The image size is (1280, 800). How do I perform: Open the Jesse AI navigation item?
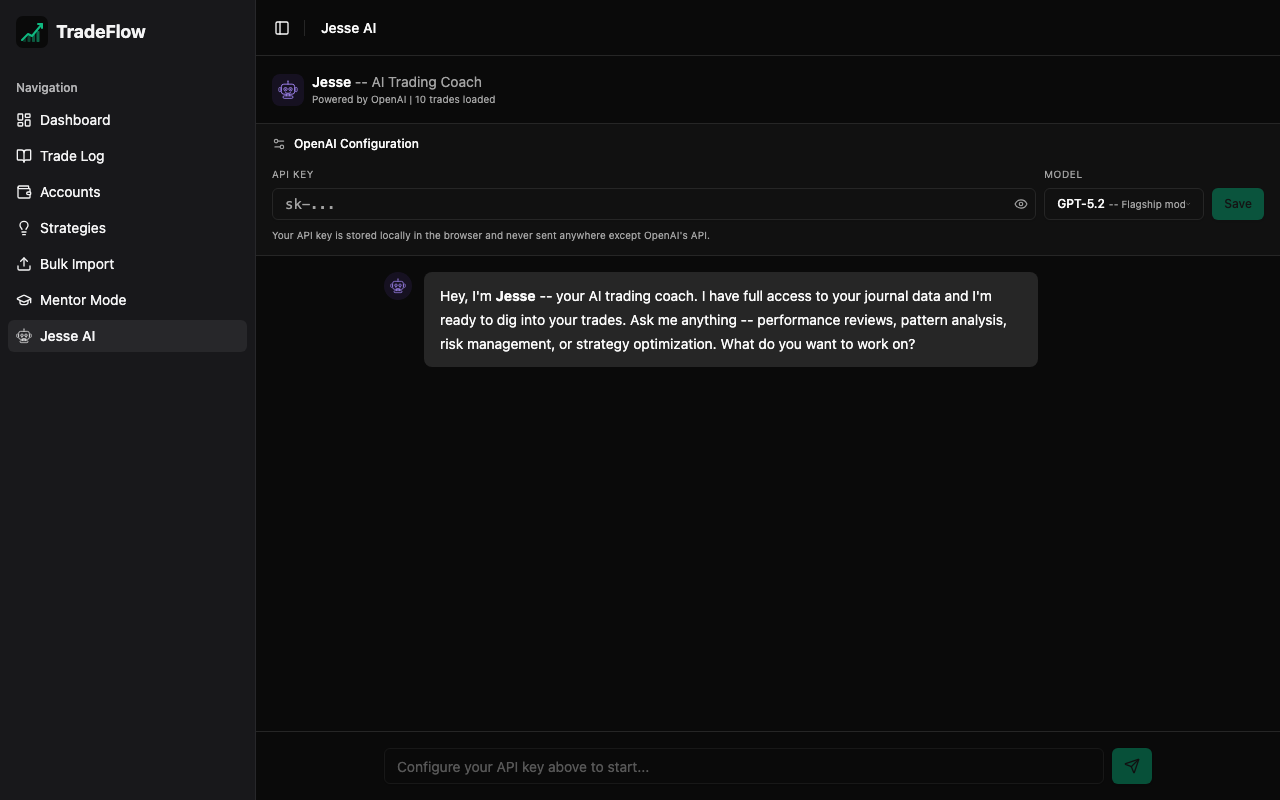point(67,336)
